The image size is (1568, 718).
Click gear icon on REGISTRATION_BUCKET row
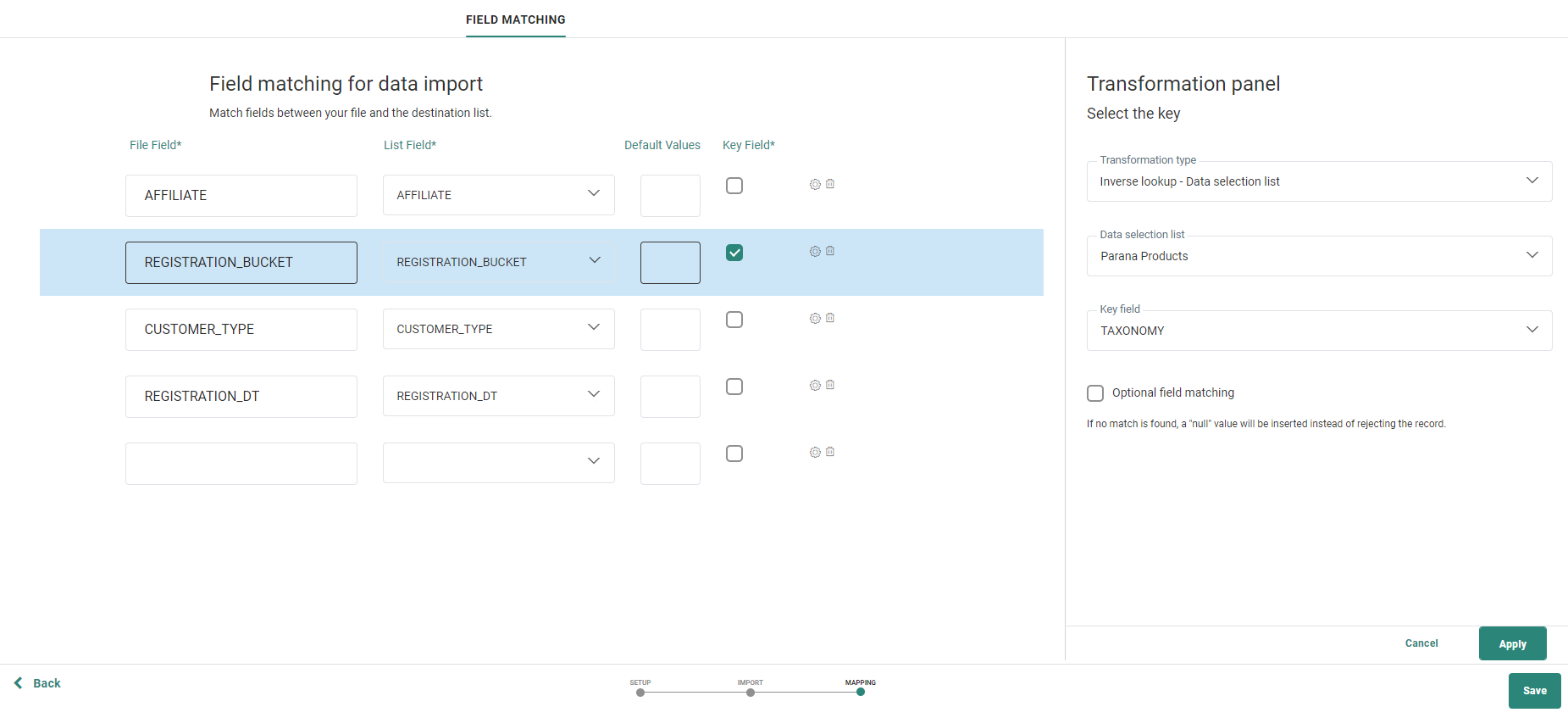click(815, 251)
